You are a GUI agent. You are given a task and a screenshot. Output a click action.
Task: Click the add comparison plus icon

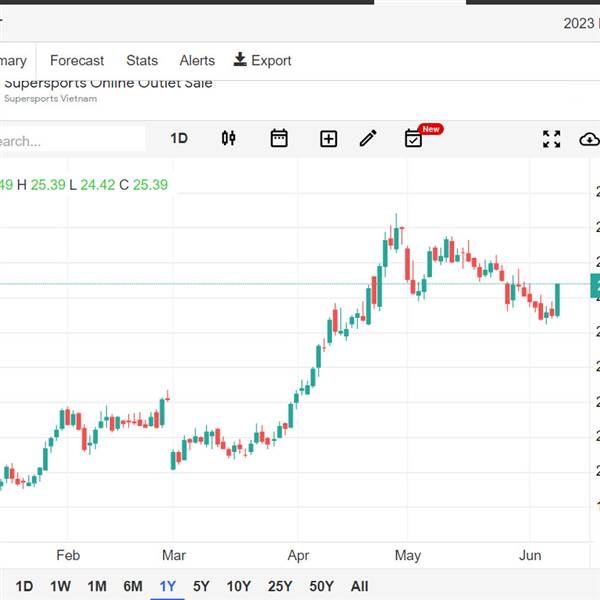(328, 139)
